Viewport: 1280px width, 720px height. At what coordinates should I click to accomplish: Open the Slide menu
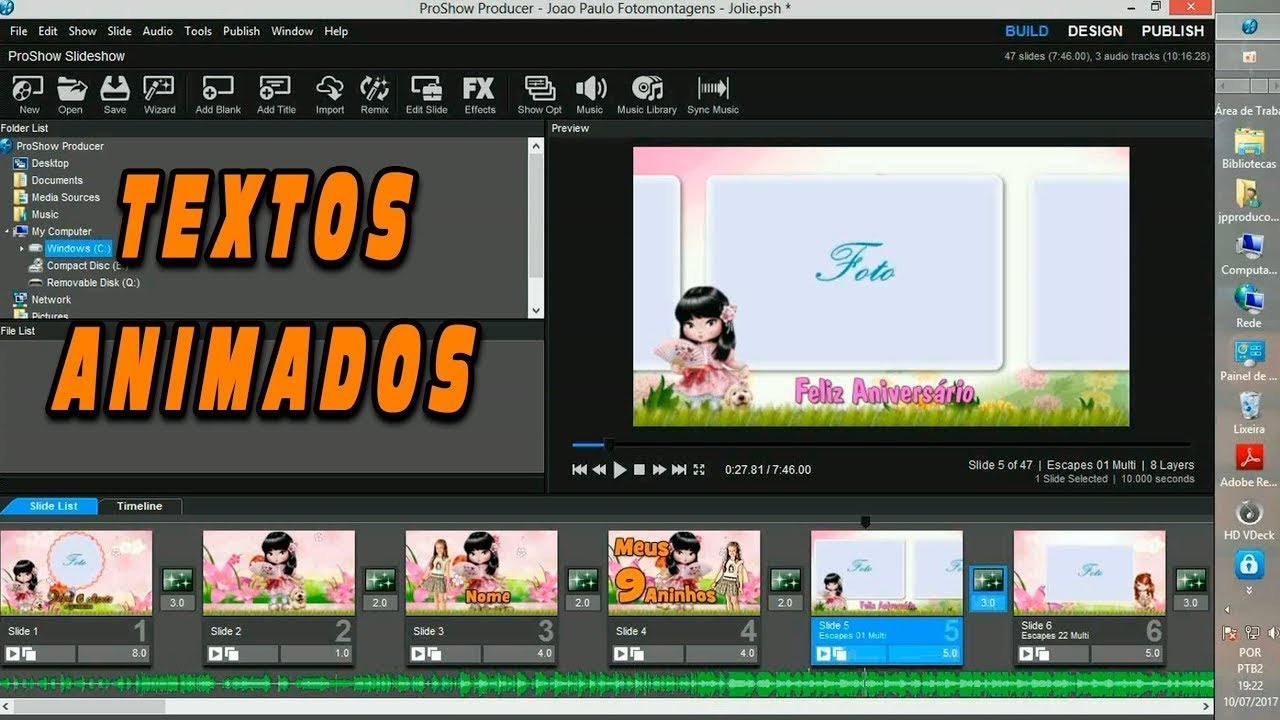tap(120, 31)
